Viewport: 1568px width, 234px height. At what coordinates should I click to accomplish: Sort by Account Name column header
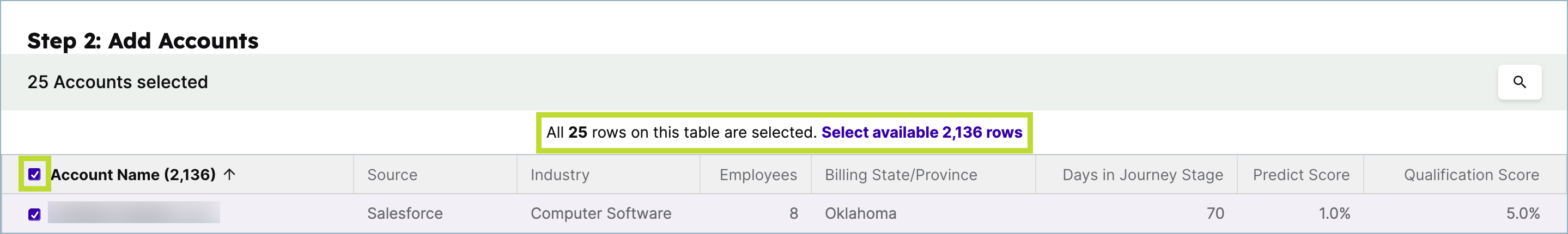133,175
